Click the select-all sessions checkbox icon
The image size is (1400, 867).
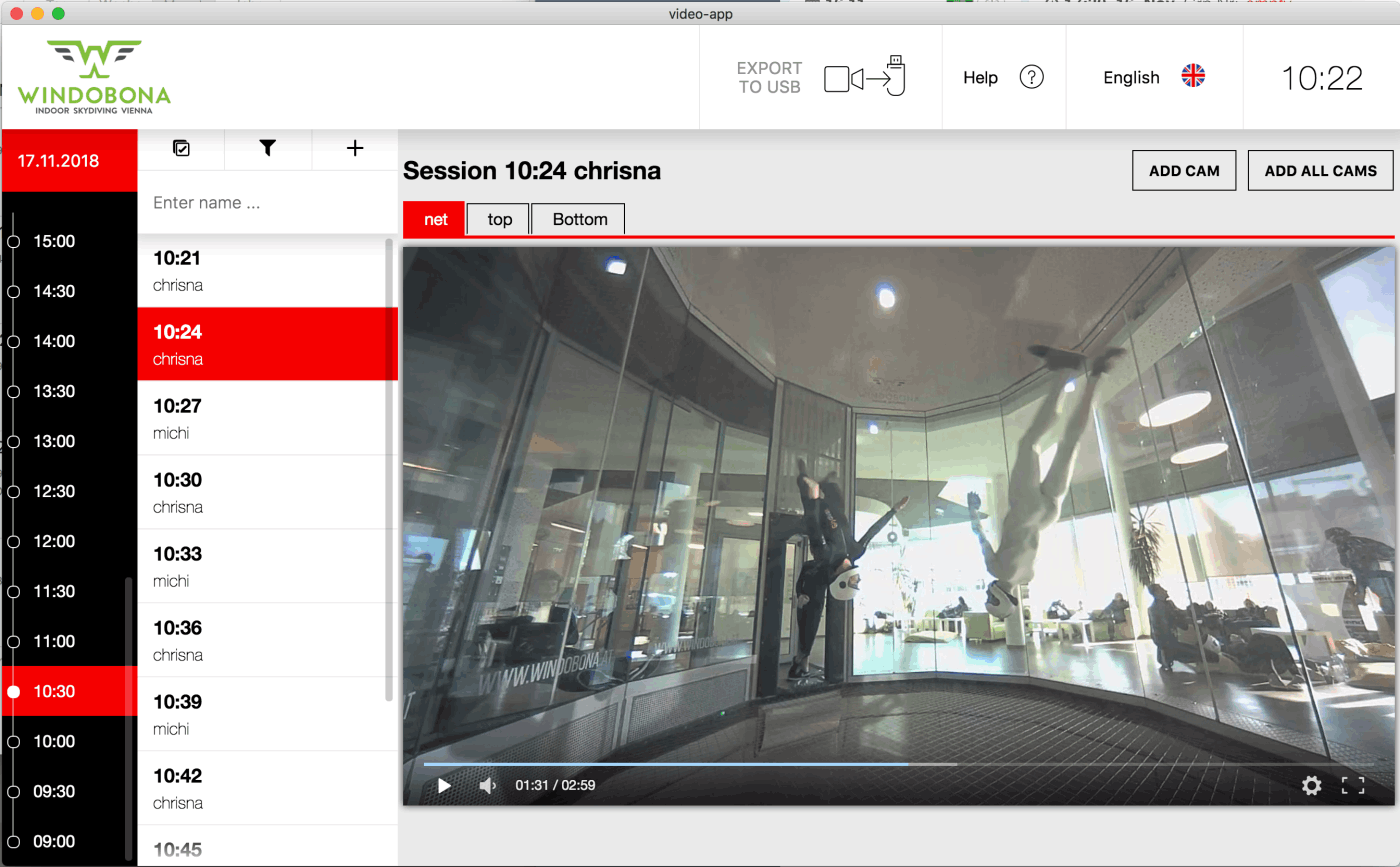[x=181, y=148]
